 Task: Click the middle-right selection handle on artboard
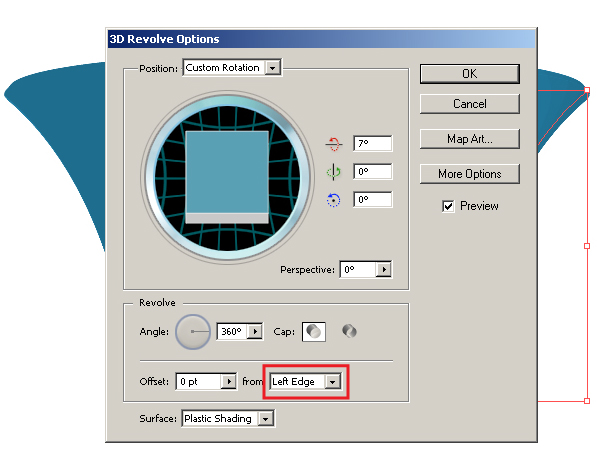[587, 246]
